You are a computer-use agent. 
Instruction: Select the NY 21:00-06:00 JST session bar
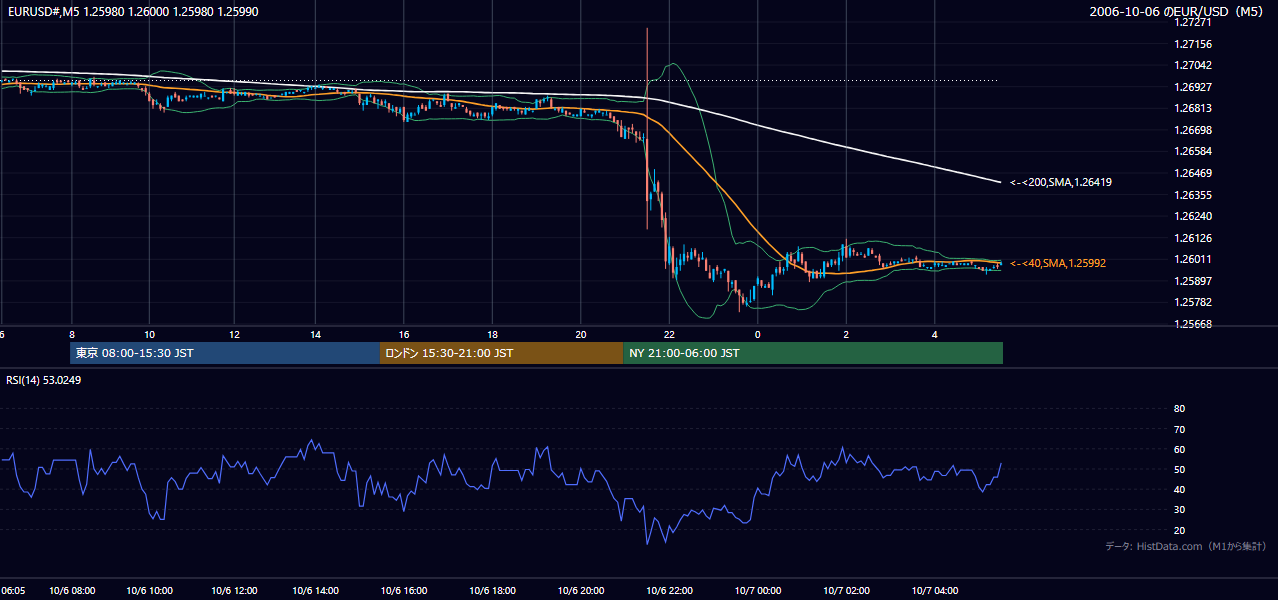click(x=813, y=353)
